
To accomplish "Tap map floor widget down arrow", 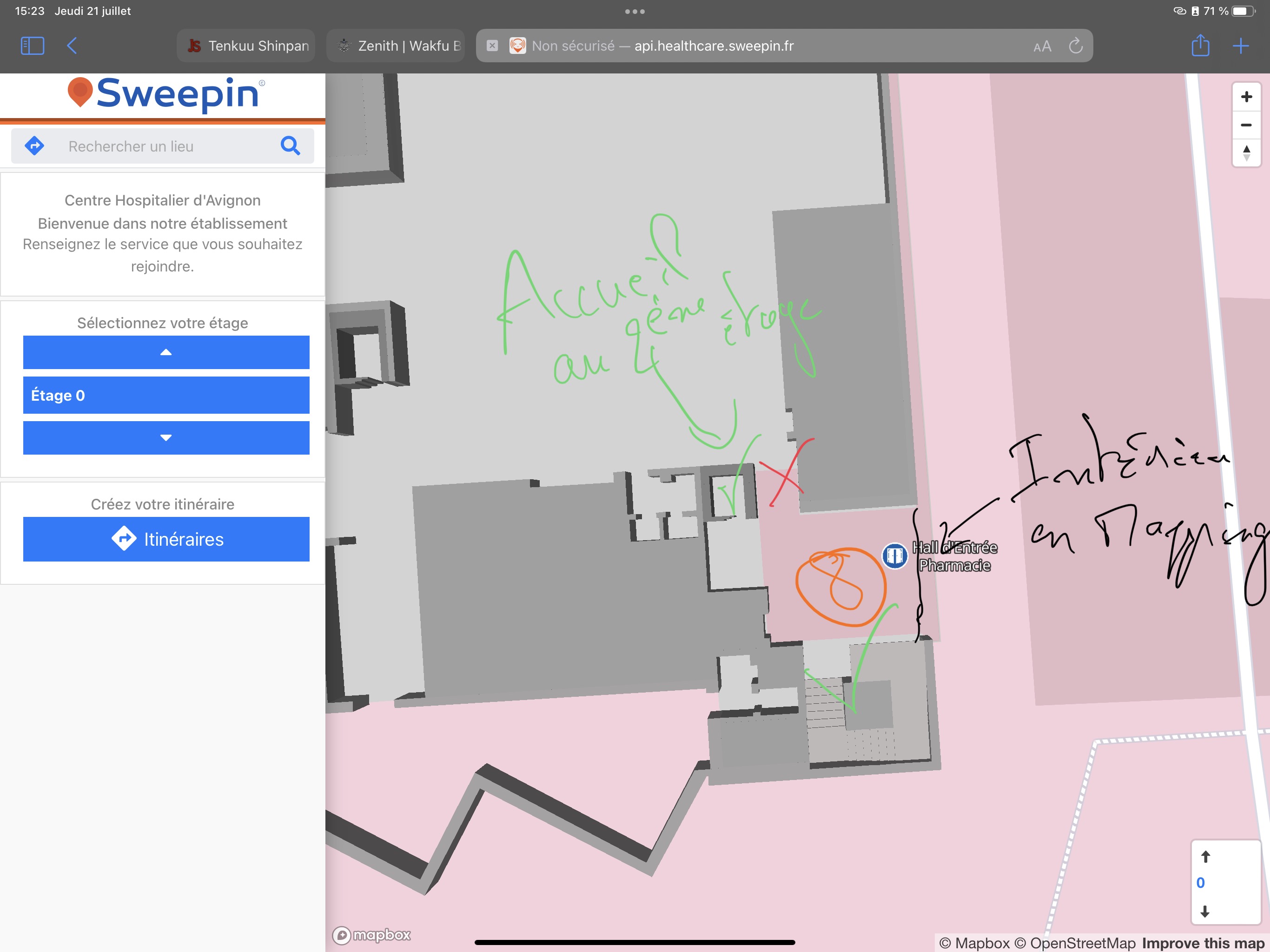I will tap(1205, 911).
